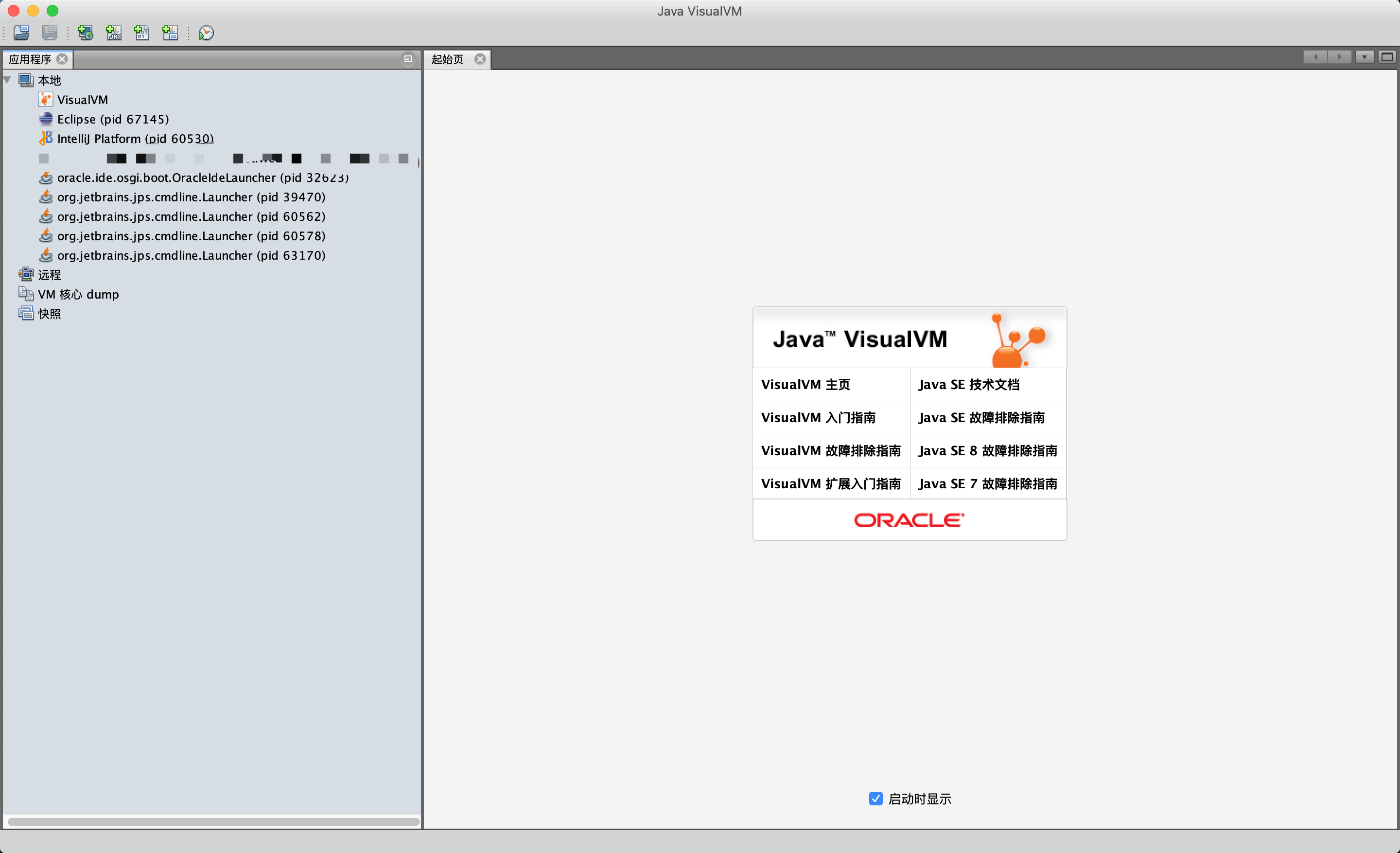Viewport: 1400px width, 853px height.
Task: Minimize the 应用程序 panel with the square button
Action: click(408, 58)
